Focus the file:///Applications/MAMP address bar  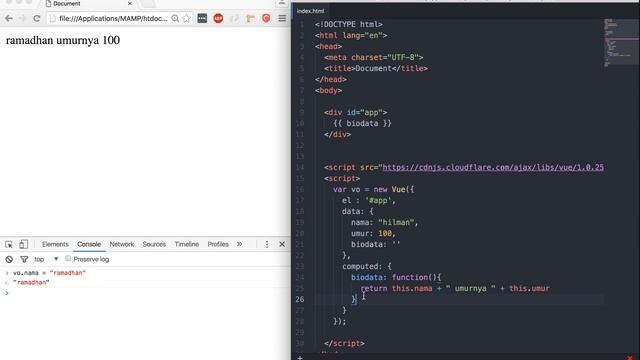(112, 18)
